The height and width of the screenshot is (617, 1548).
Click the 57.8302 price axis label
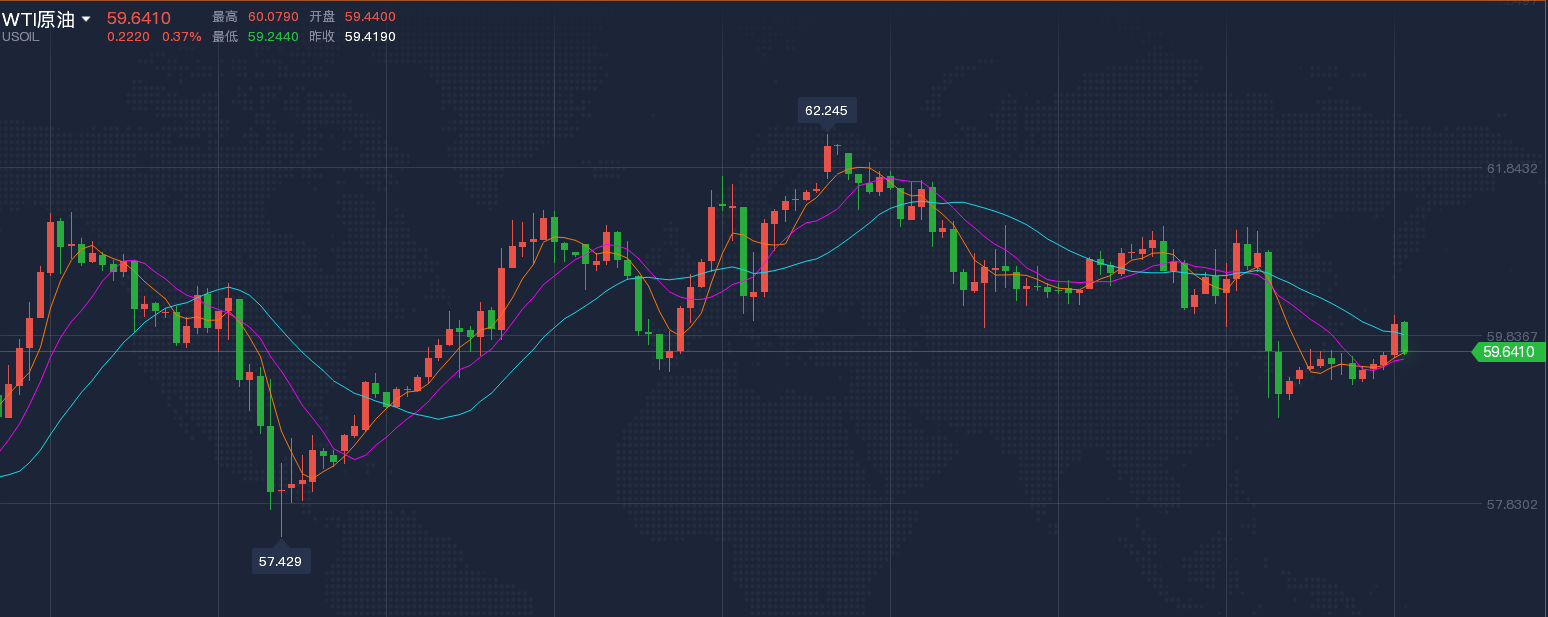point(1512,504)
